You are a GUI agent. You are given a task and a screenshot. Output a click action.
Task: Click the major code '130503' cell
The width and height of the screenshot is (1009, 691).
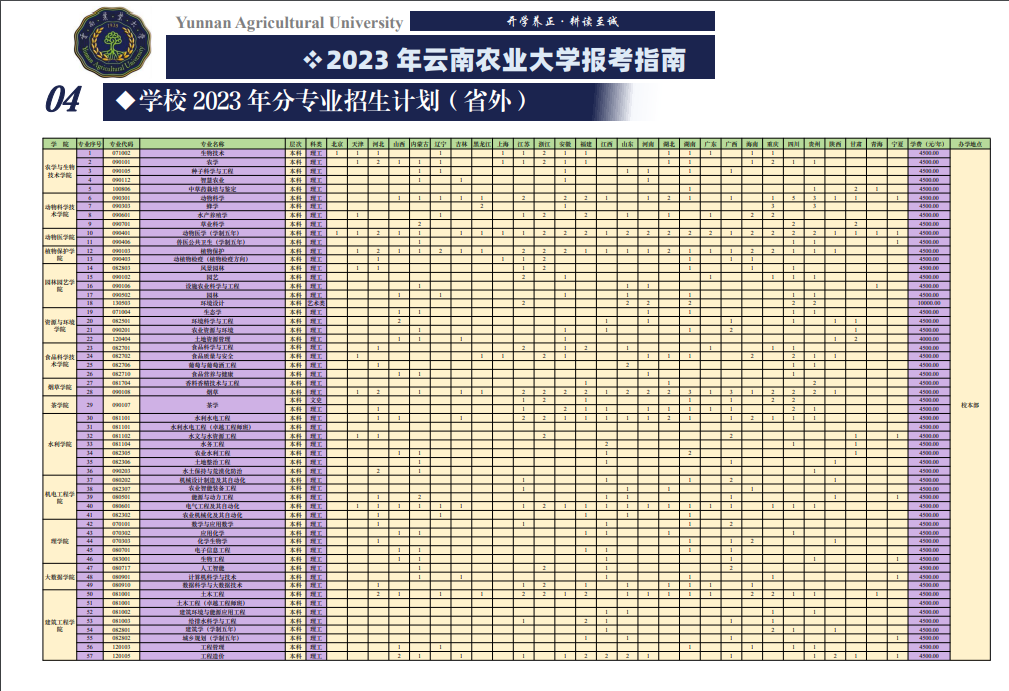[x=121, y=303]
